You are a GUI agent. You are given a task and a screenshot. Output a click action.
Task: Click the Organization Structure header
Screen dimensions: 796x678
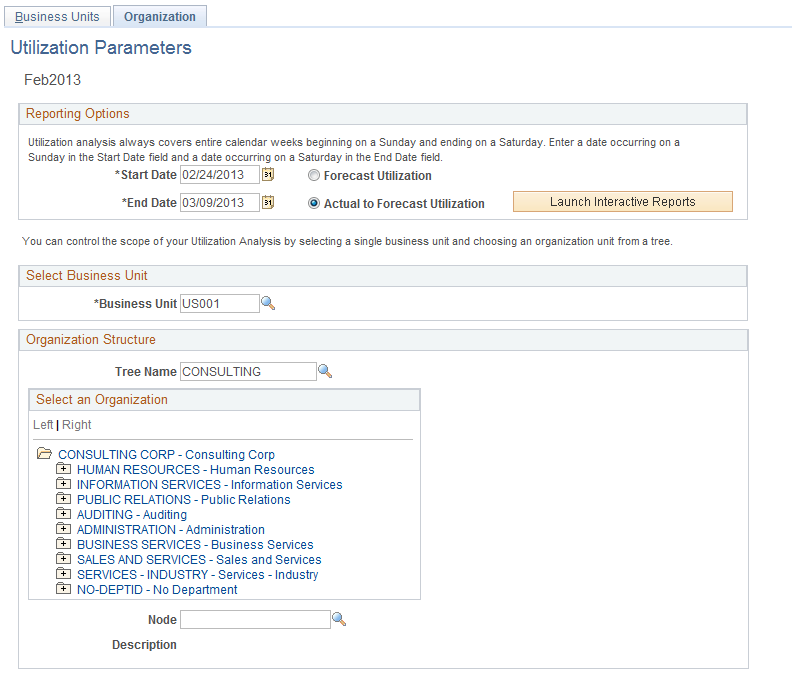click(383, 340)
